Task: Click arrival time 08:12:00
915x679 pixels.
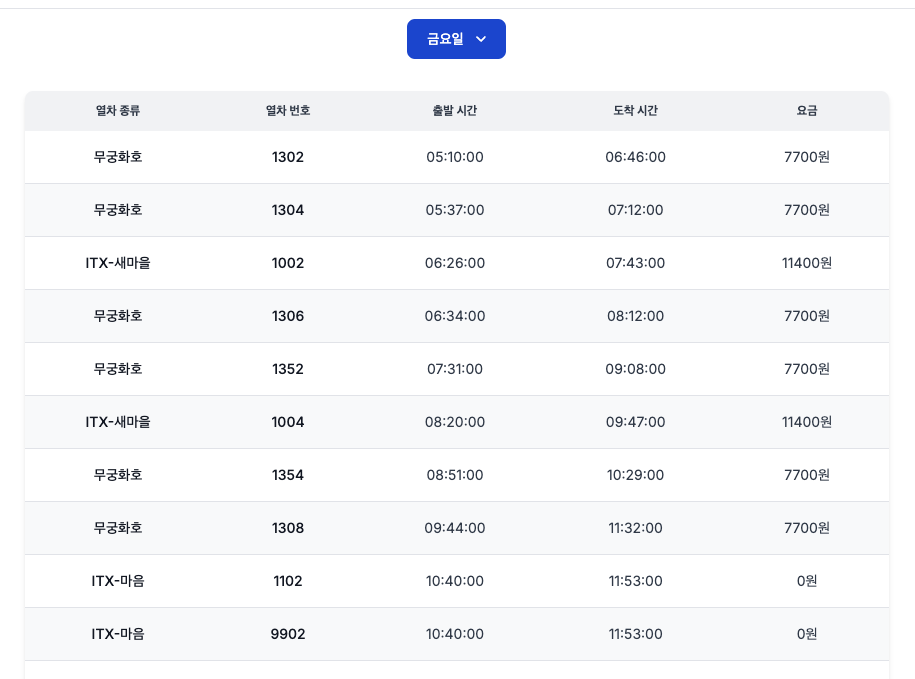Action: pos(635,316)
